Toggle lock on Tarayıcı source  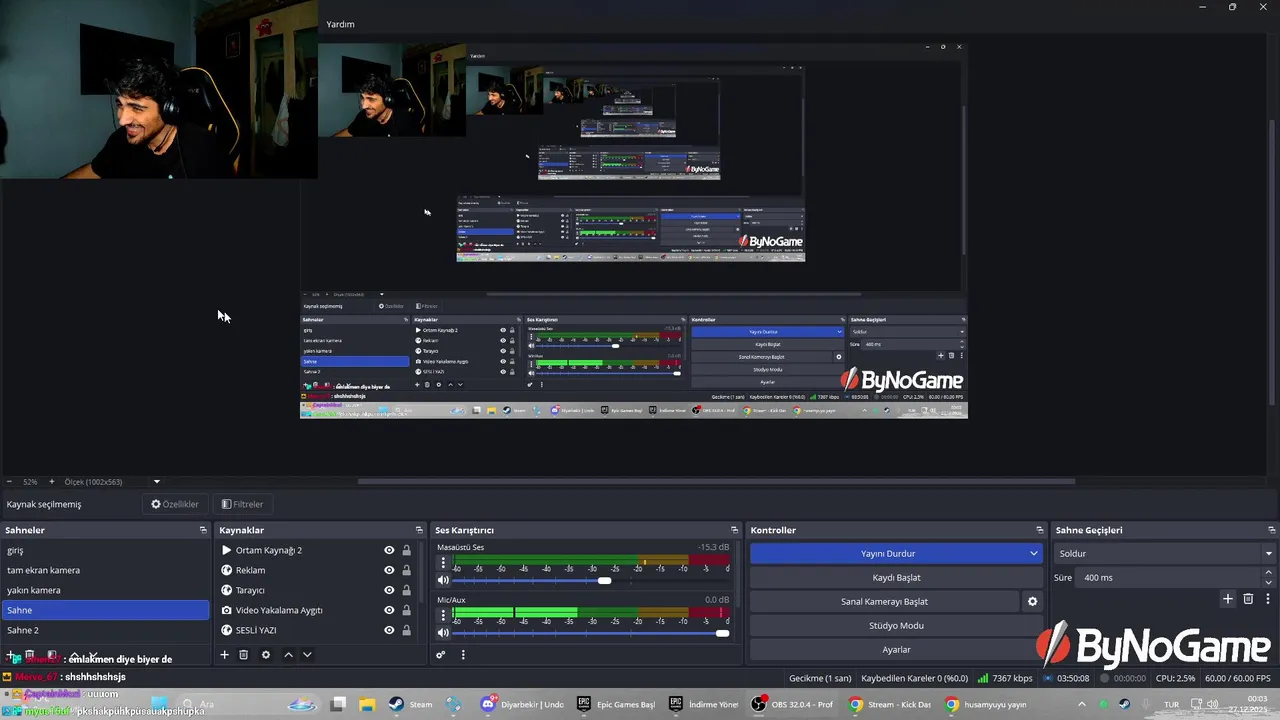pyautogui.click(x=406, y=590)
